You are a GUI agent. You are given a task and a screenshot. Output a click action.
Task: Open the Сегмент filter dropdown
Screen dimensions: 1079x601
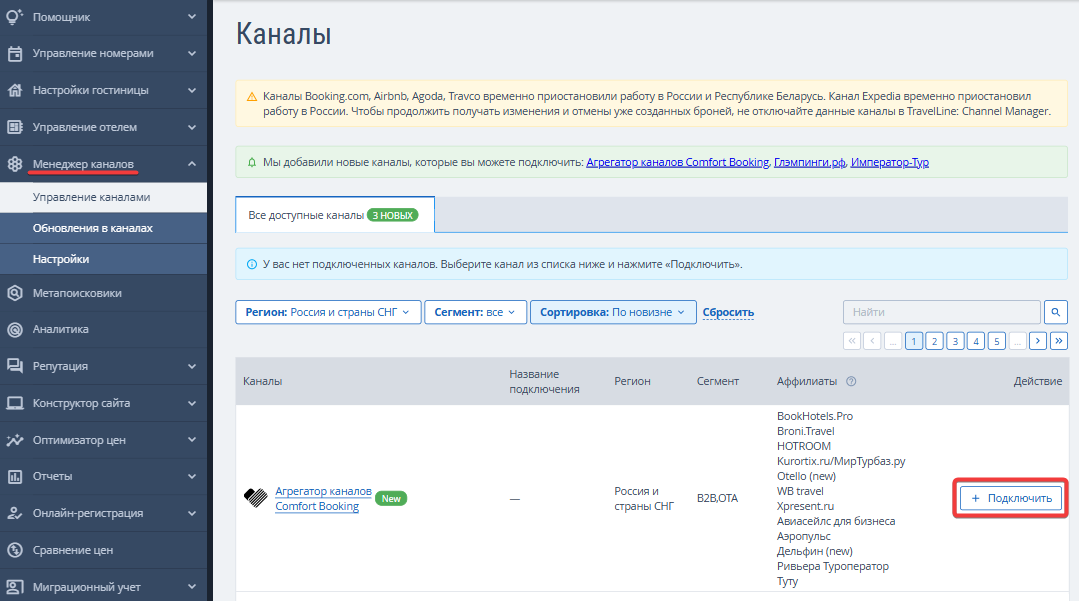tap(474, 312)
